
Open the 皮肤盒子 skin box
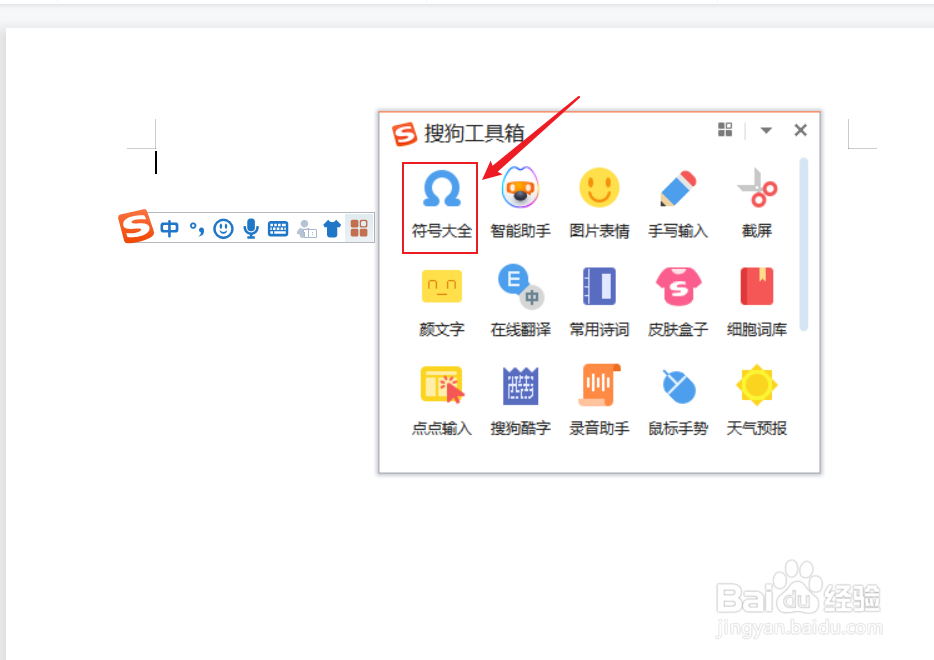click(x=678, y=304)
